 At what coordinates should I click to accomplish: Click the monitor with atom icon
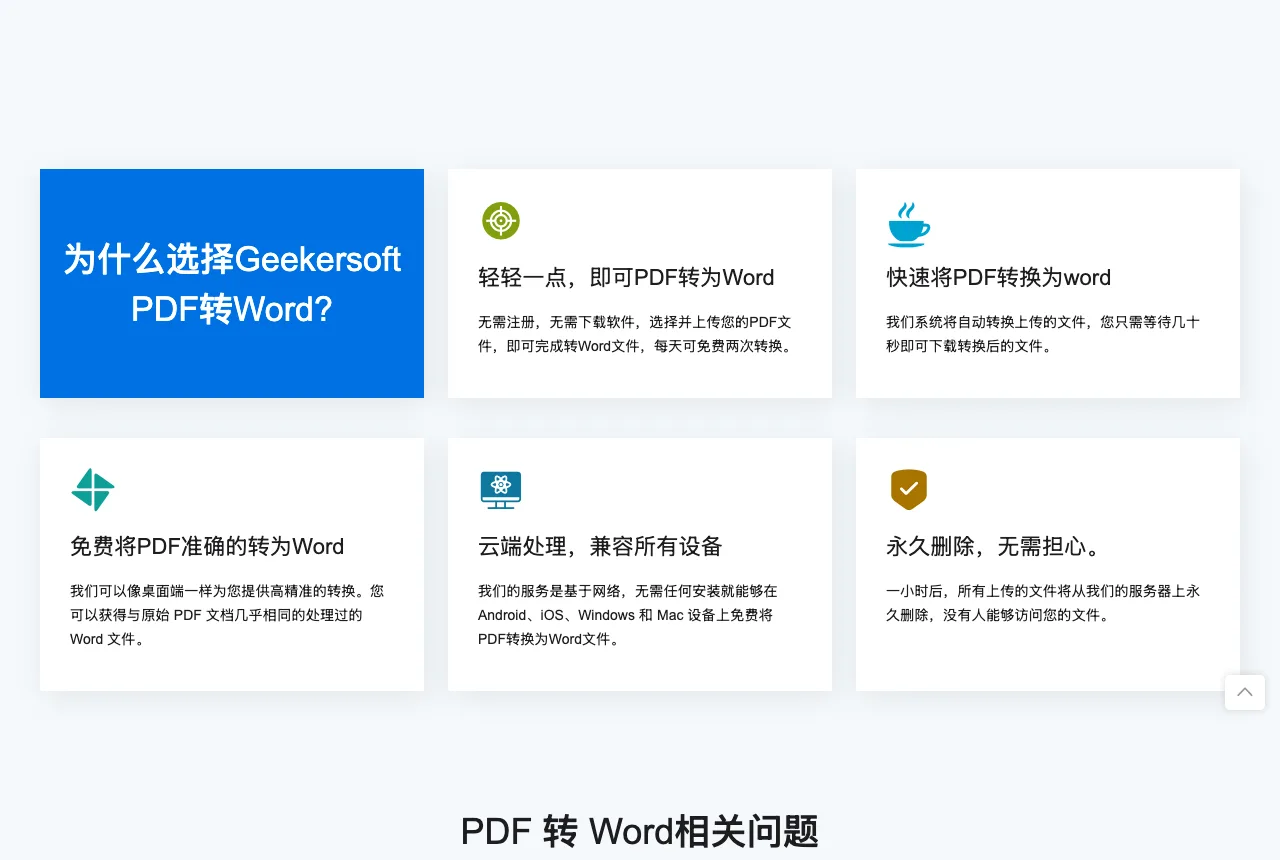click(x=501, y=490)
